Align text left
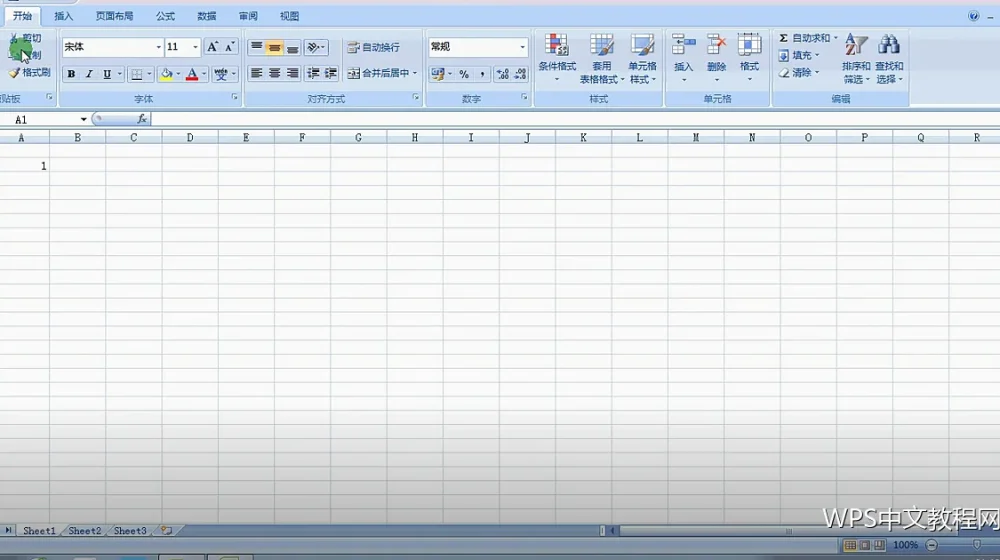 [256, 73]
